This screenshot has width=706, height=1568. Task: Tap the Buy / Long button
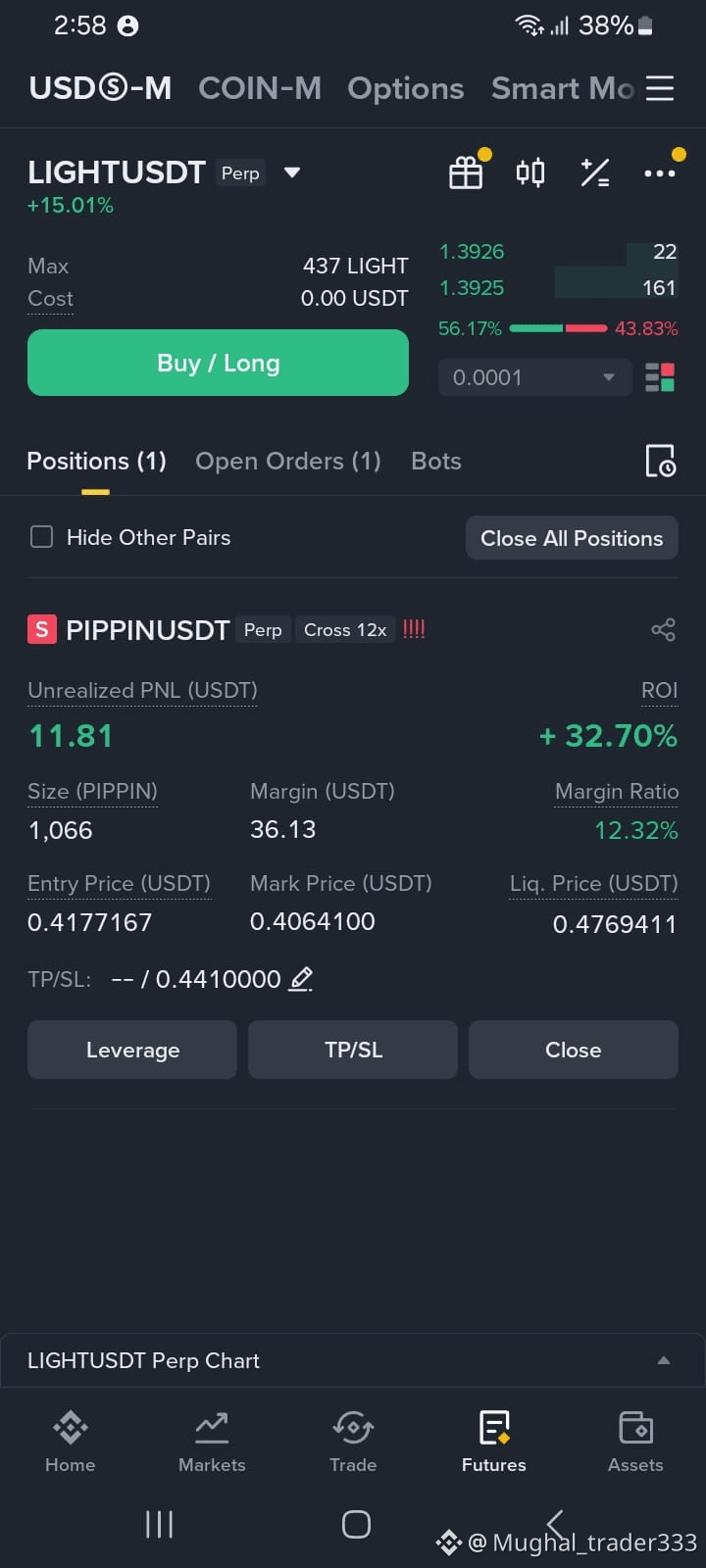[218, 363]
